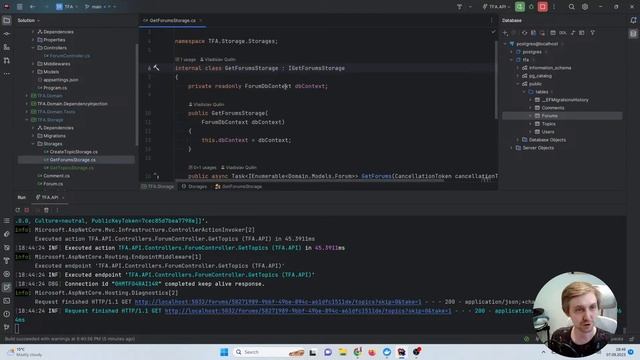Click the Debug bug icon in toolbar
The width and height of the screenshot is (640, 360).
[x=531, y=7]
